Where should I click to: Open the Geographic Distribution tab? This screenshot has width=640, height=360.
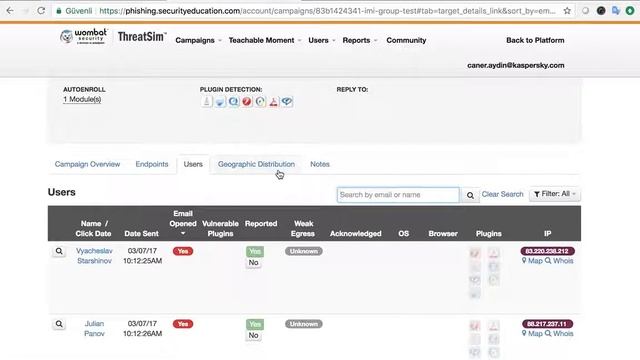(x=256, y=164)
